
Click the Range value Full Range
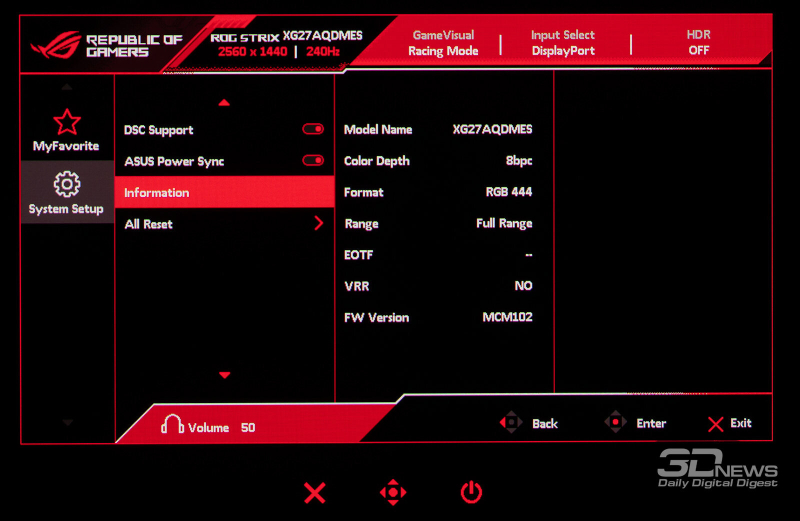504,224
